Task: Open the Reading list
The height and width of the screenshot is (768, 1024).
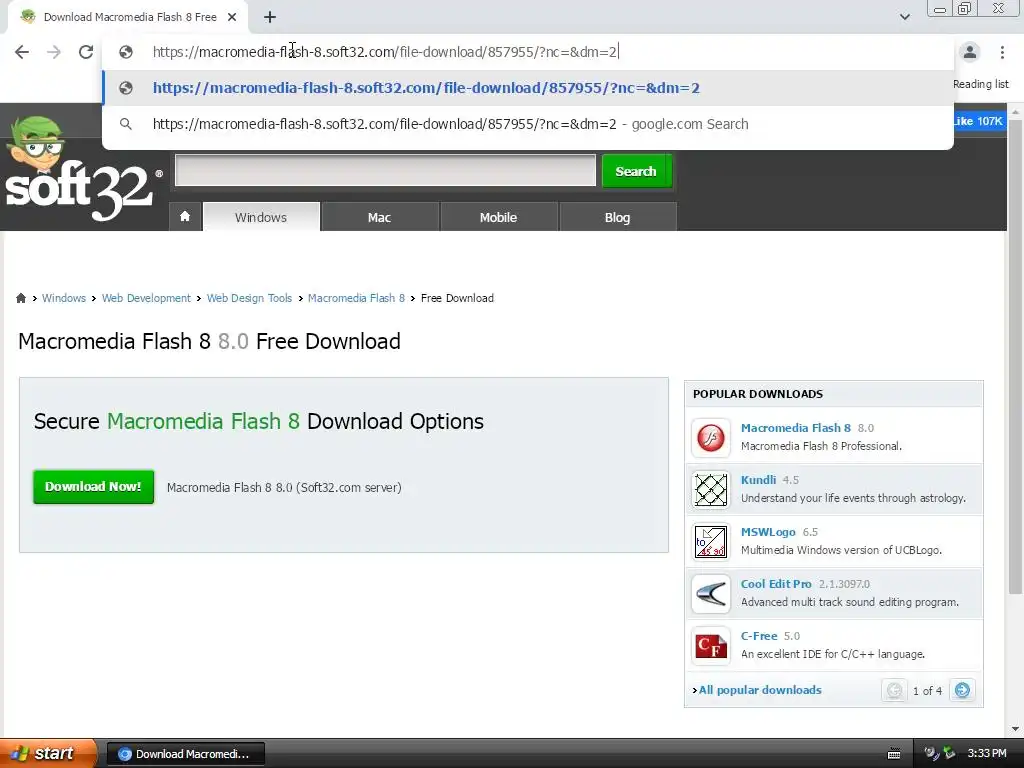Action: click(980, 84)
